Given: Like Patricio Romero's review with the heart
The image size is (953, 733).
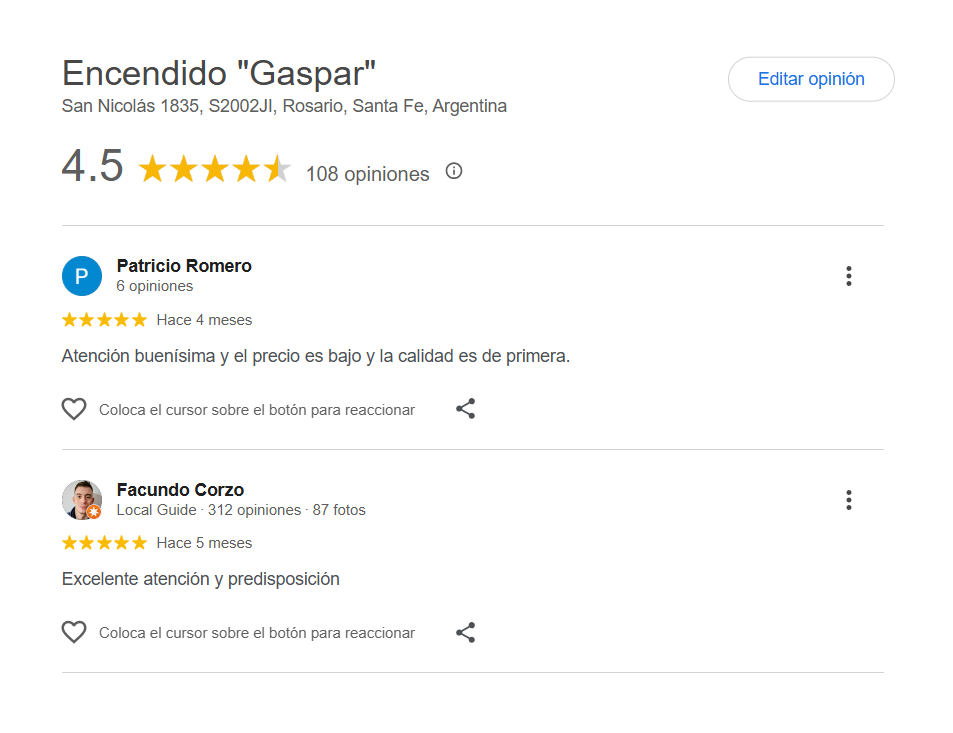Looking at the screenshot, I should [74, 409].
